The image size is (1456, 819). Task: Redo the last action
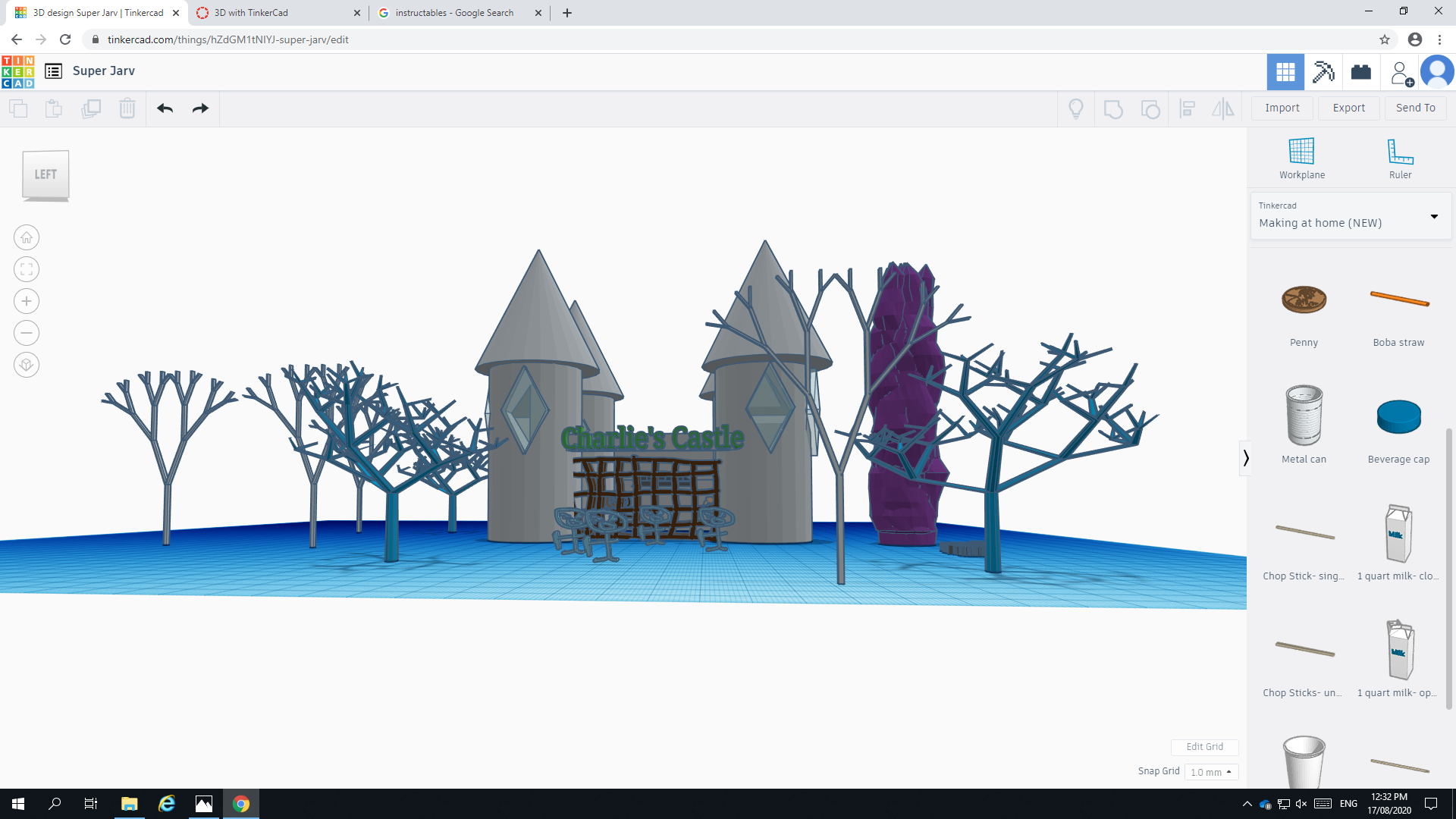200,108
